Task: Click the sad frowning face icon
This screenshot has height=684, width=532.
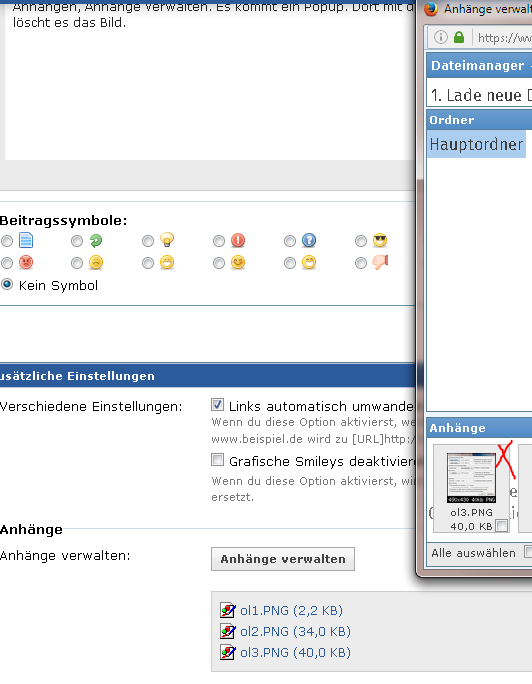Action: pos(96,262)
